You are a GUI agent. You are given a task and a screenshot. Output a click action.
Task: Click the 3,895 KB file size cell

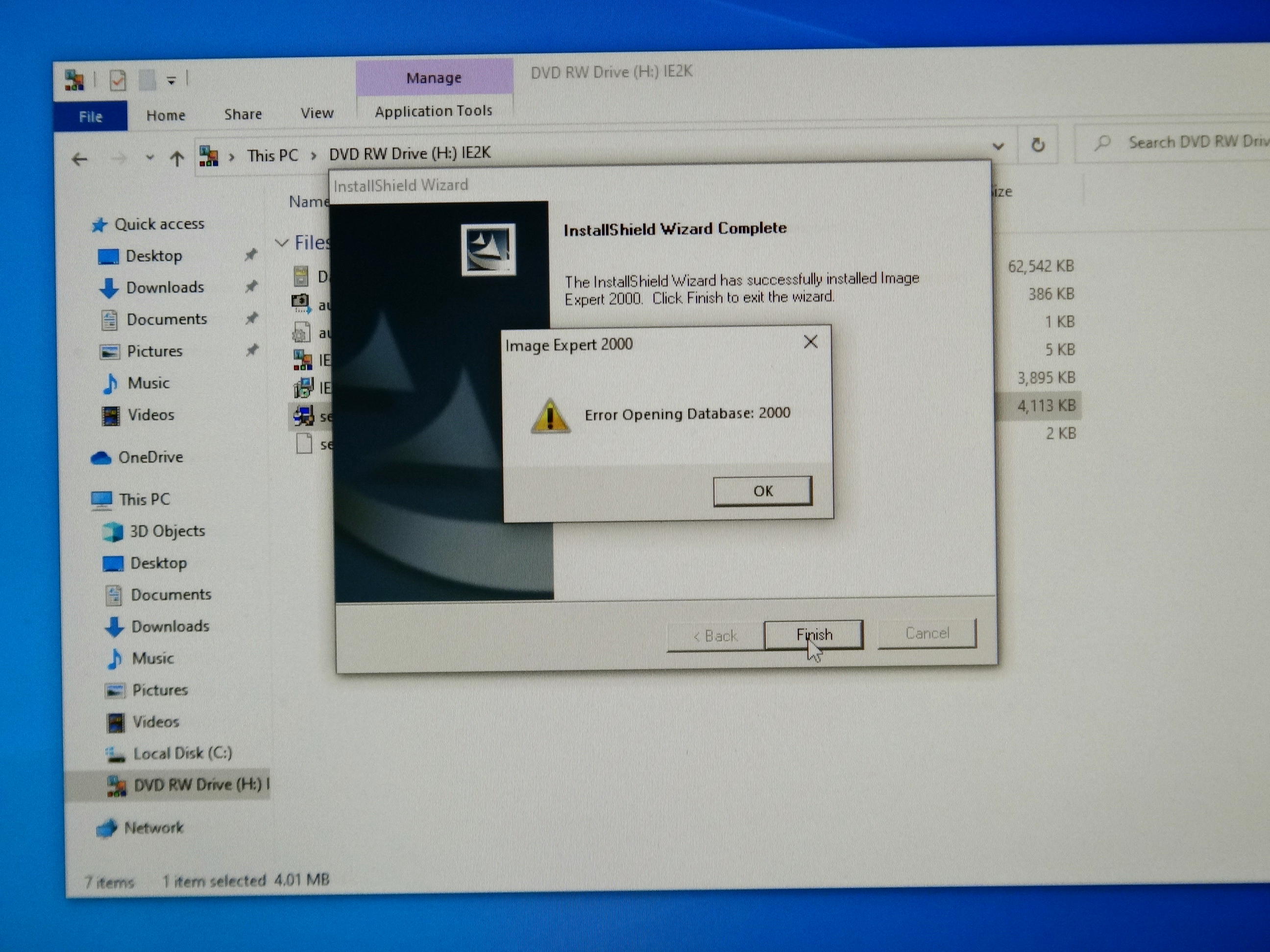1046,378
